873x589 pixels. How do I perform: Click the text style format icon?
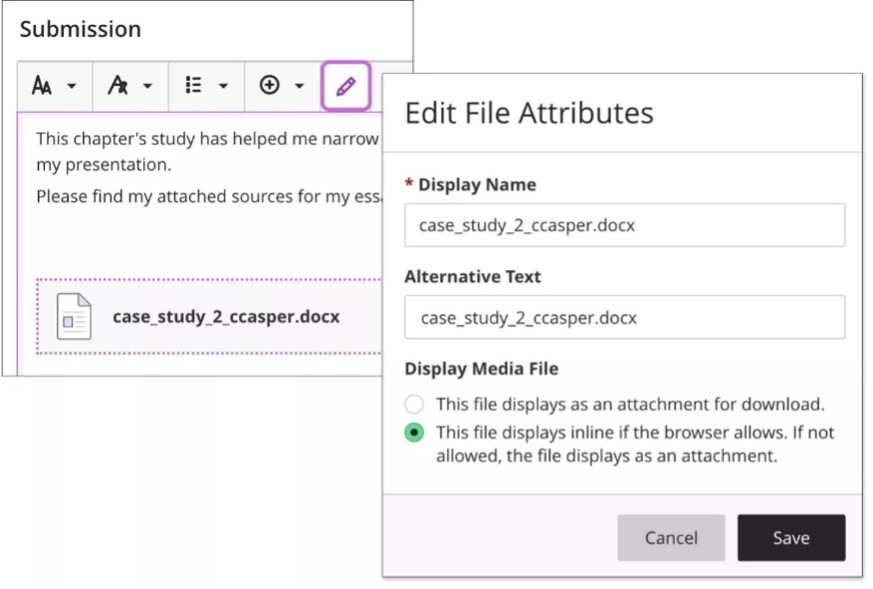pyautogui.click(x=117, y=86)
